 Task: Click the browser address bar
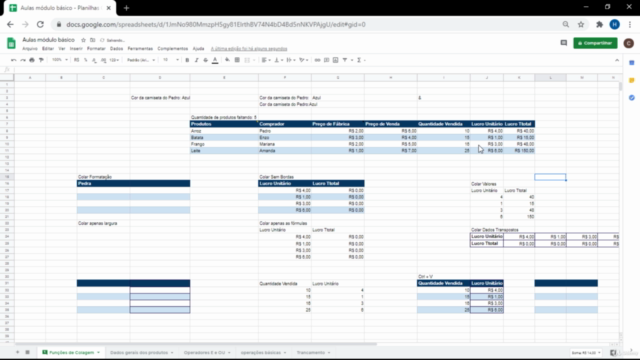pyautogui.click(x=310, y=24)
